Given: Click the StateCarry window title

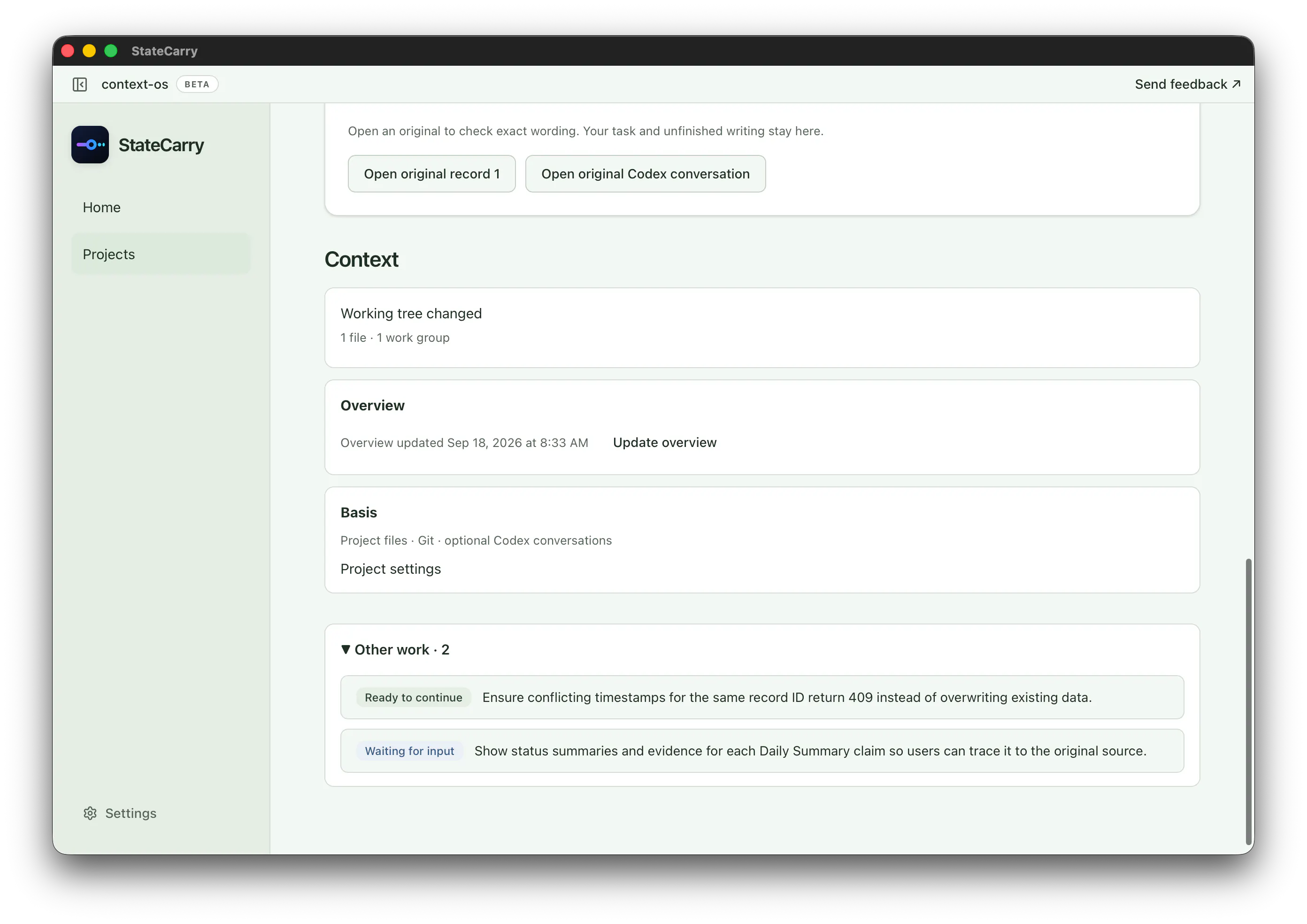Looking at the screenshot, I should tap(164, 51).
